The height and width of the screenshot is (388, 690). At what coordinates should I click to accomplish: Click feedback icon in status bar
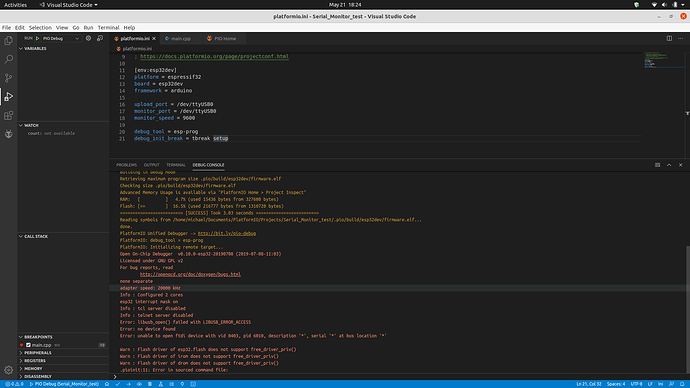tap(671, 384)
